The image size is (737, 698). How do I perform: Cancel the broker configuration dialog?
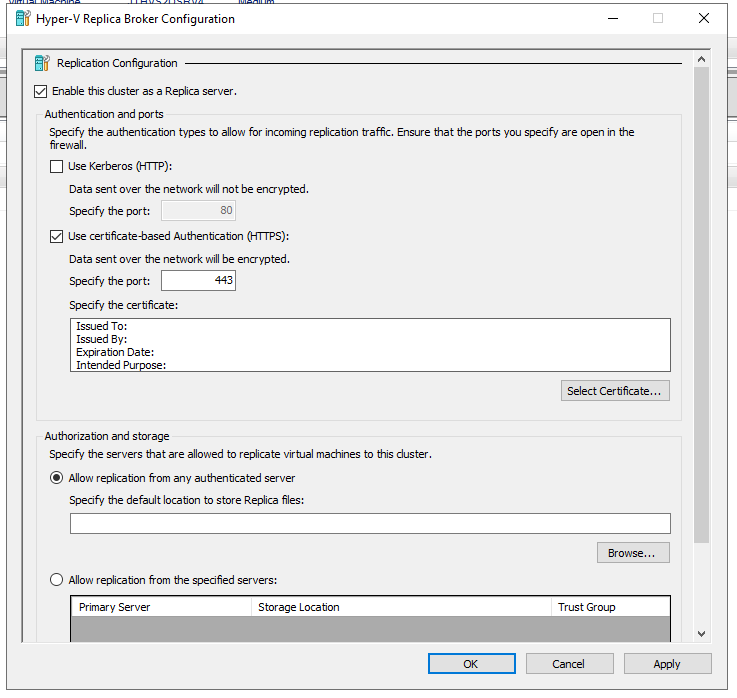click(x=569, y=664)
